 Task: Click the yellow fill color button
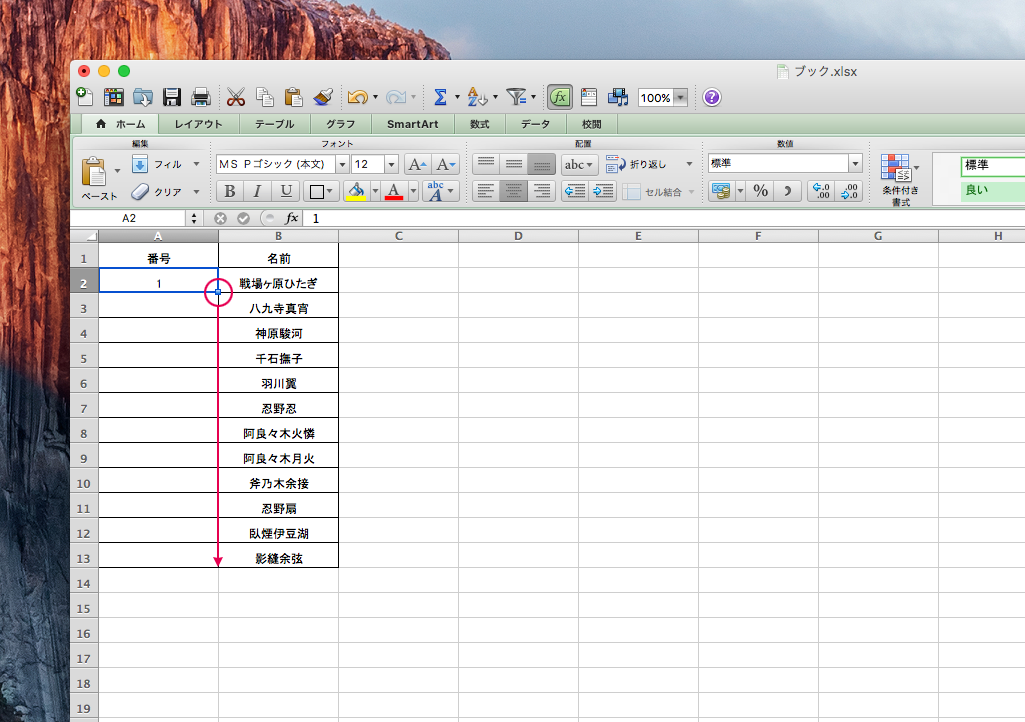356,192
